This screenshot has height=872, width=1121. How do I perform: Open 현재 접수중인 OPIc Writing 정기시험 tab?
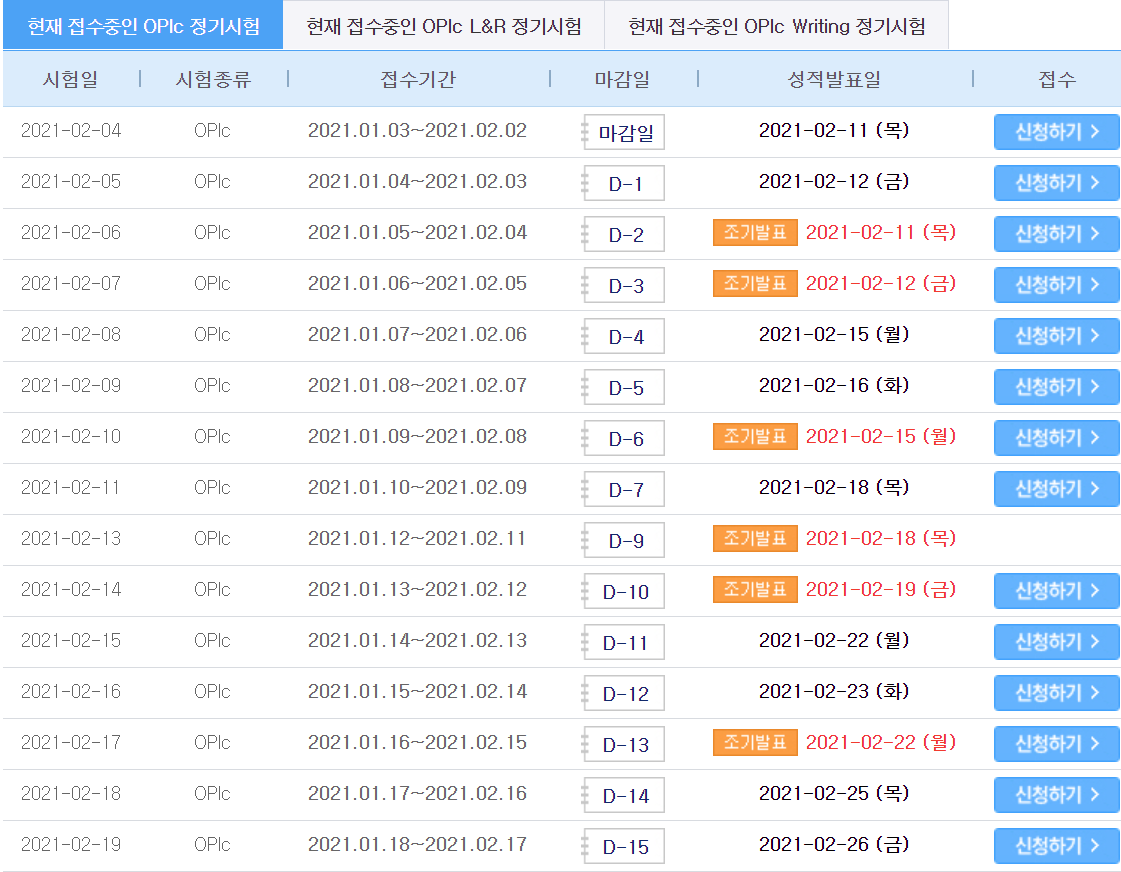(777, 26)
